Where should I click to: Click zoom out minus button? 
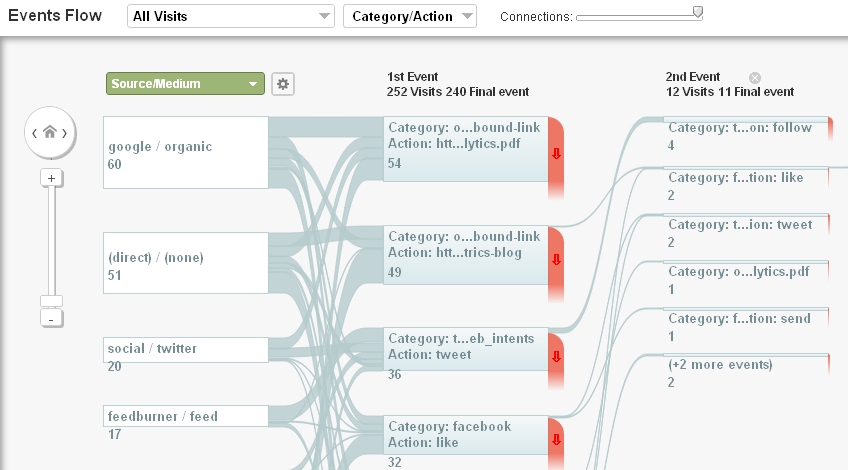(52, 318)
